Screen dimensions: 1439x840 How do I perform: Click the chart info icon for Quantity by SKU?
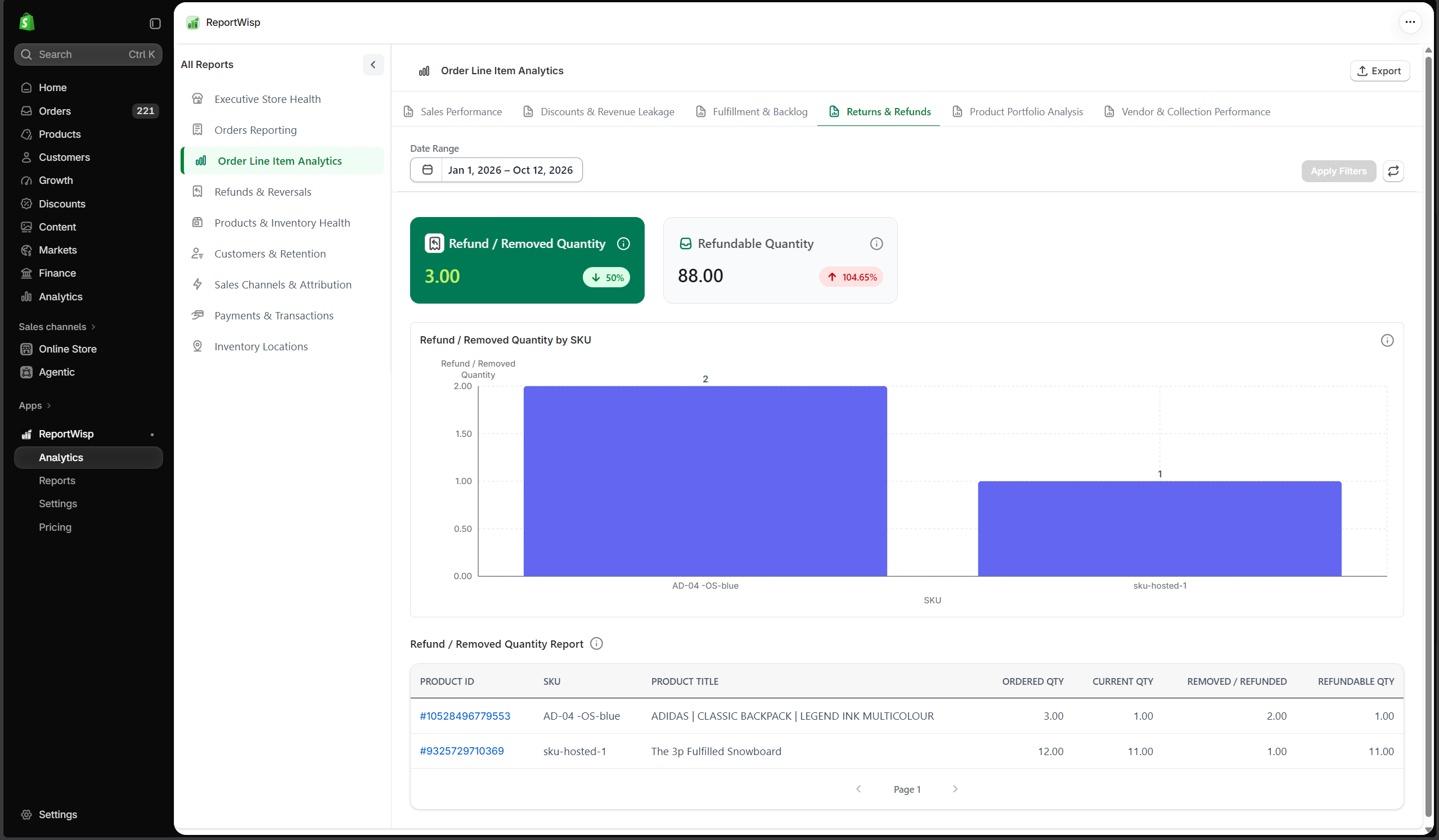tap(1387, 340)
